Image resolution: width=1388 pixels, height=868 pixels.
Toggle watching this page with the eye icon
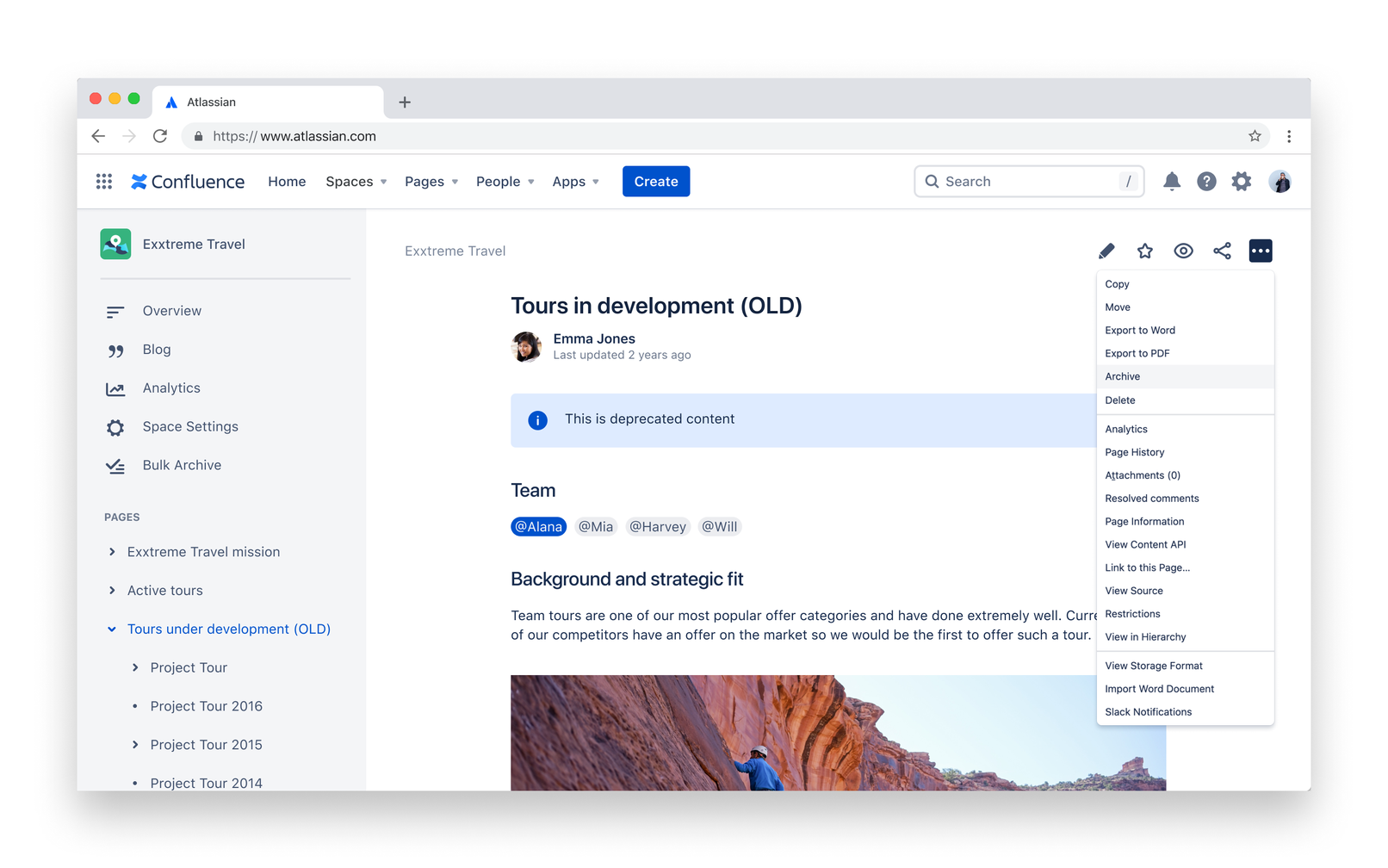[1183, 250]
